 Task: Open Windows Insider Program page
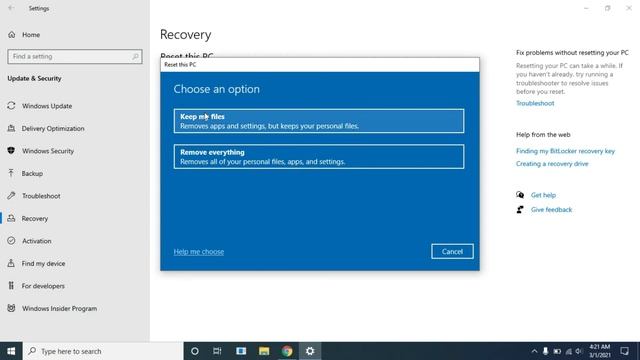coord(60,309)
